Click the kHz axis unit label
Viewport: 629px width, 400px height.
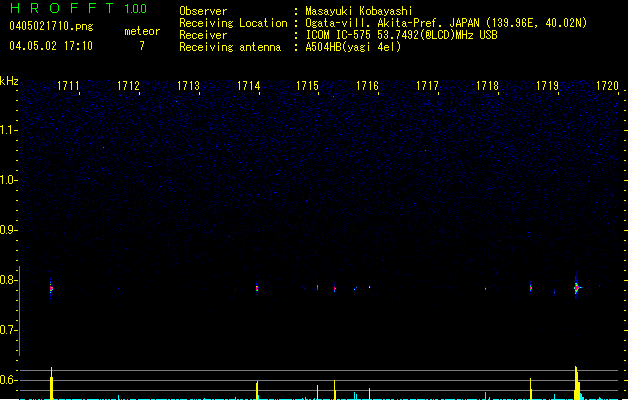(9, 81)
